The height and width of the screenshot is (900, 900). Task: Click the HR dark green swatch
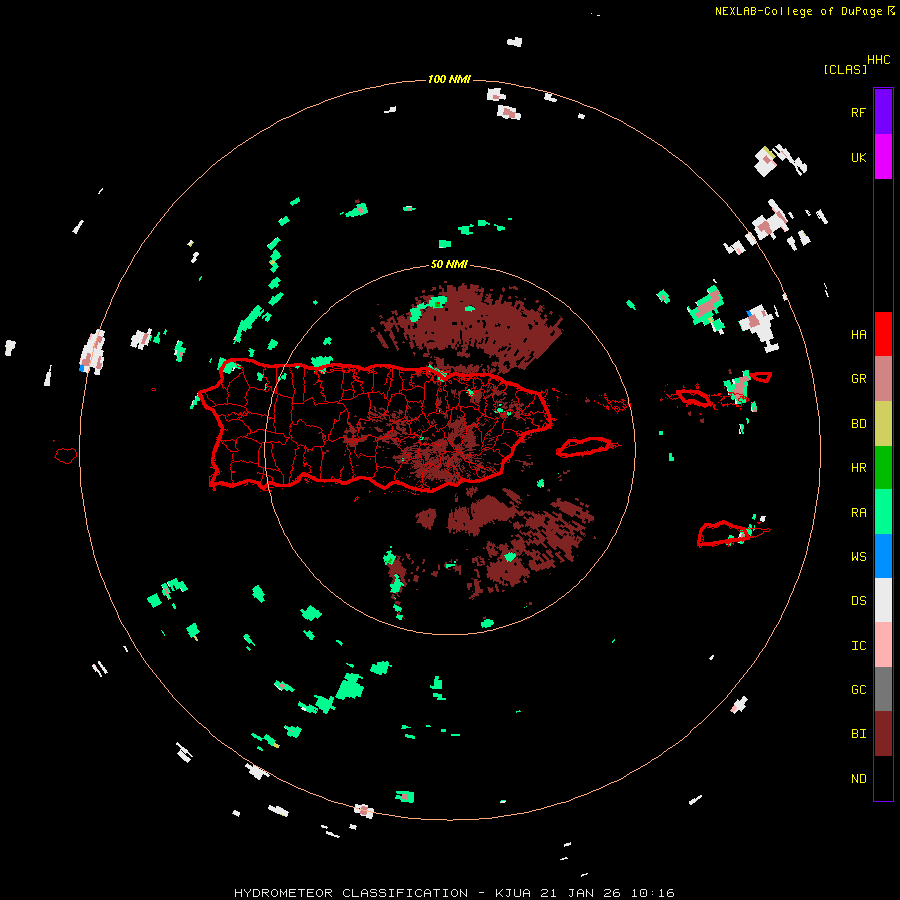point(883,468)
